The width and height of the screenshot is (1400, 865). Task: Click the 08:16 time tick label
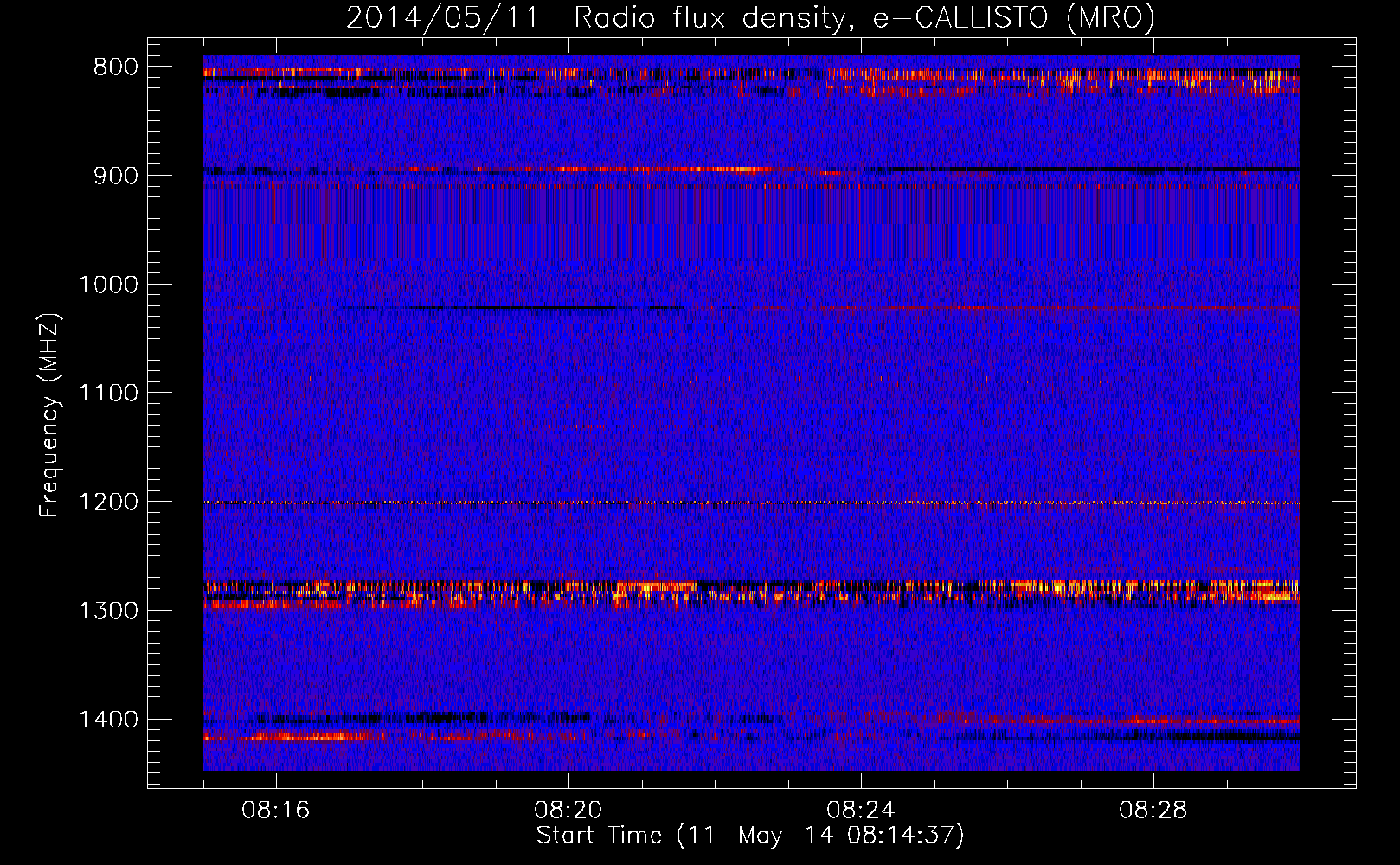point(276,811)
